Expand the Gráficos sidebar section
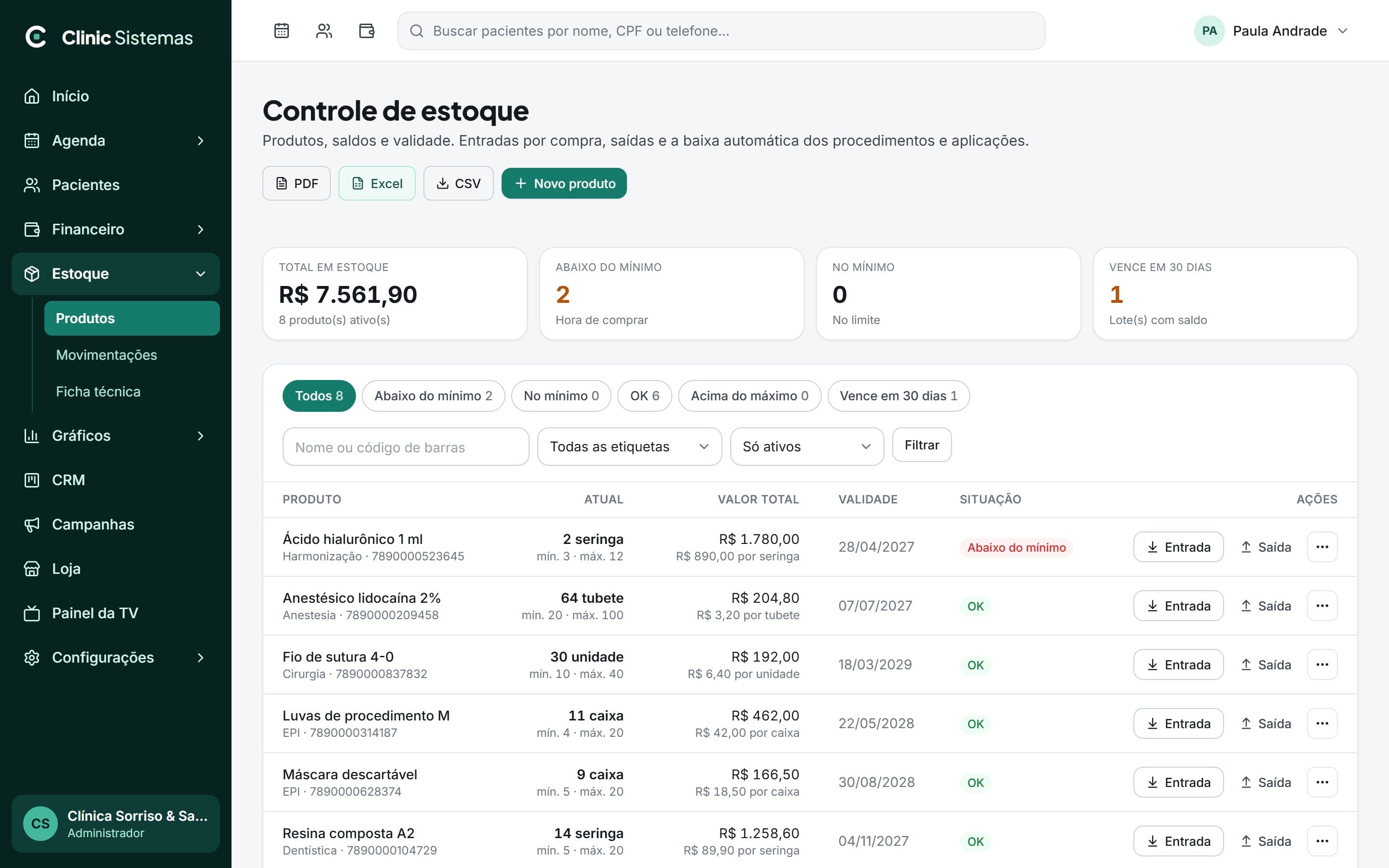Screen dimensions: 1389x868 [115, 436]
